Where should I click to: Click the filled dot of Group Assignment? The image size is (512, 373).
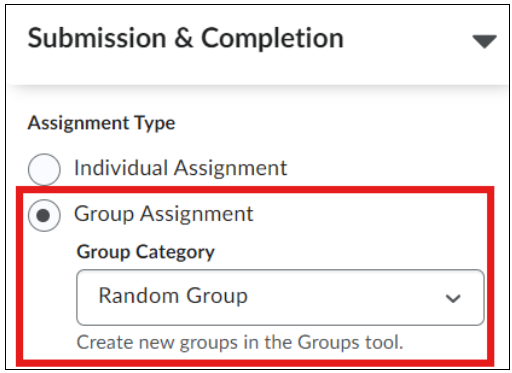43,215
